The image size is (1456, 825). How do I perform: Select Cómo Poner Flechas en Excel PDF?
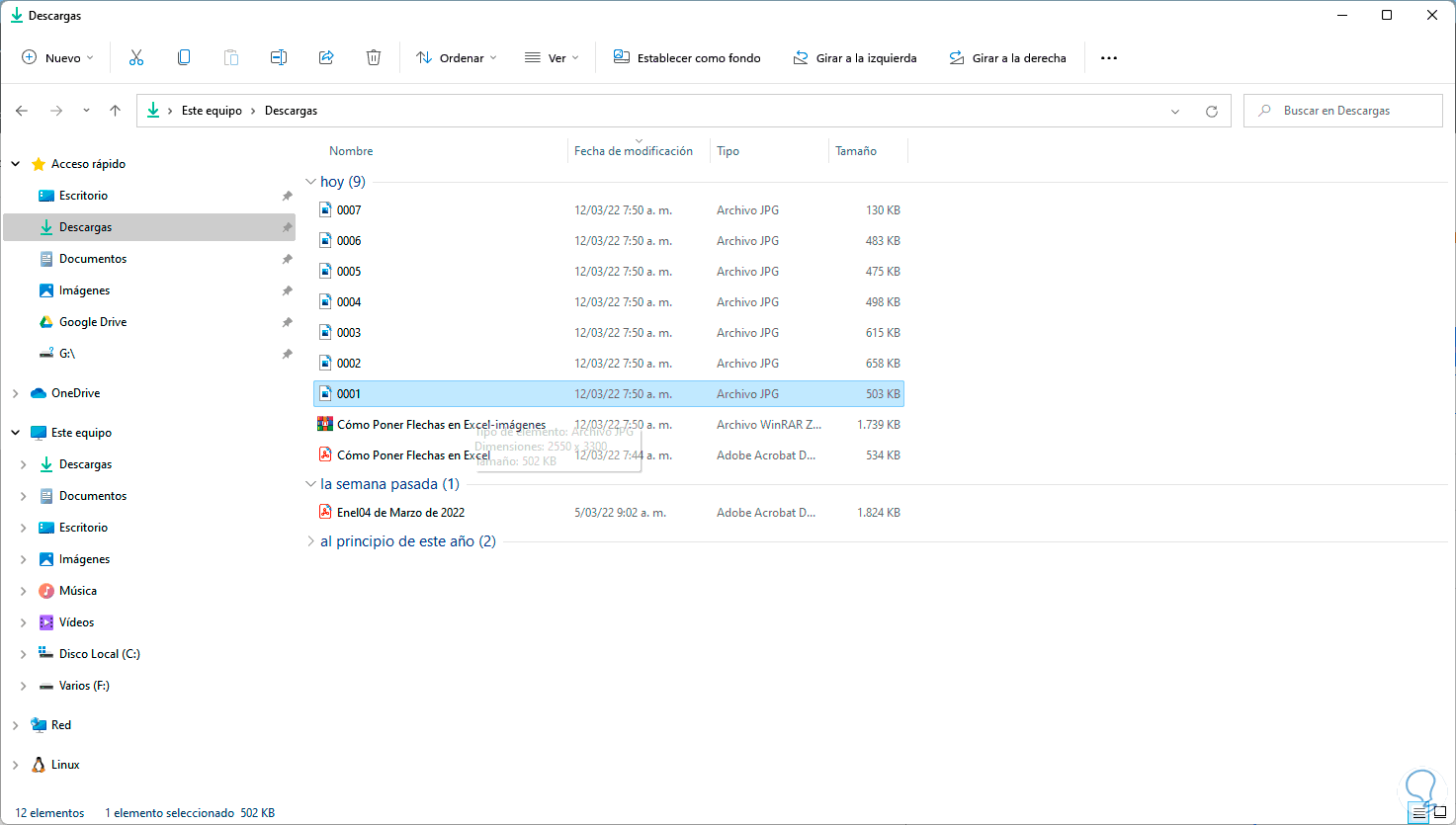(x=609, y=454)
